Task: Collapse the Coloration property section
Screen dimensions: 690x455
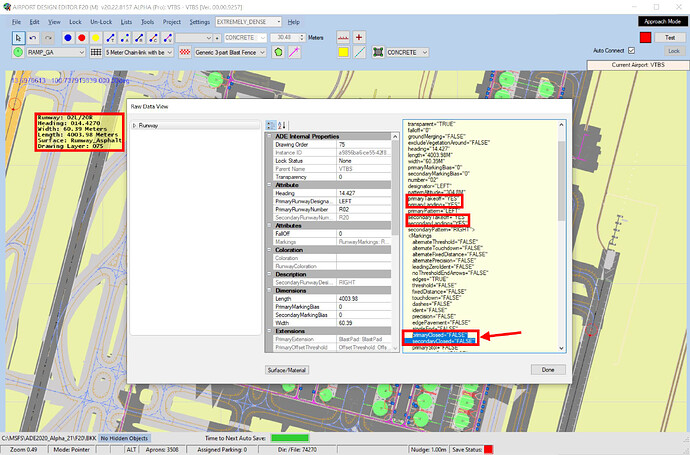Action: pos(269,250)
